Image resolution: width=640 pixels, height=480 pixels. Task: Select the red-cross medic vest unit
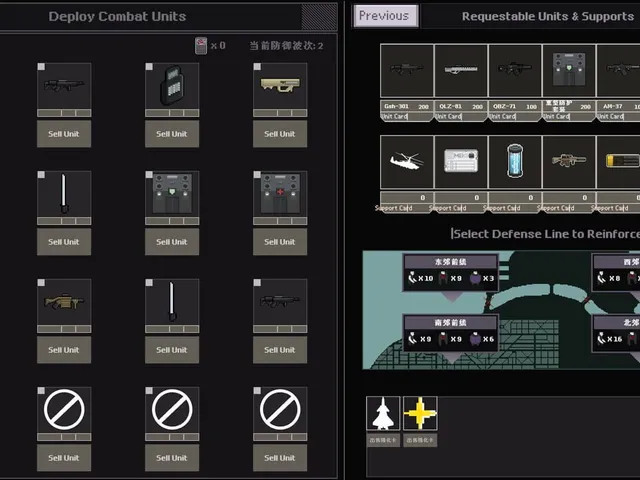(280, 194)
